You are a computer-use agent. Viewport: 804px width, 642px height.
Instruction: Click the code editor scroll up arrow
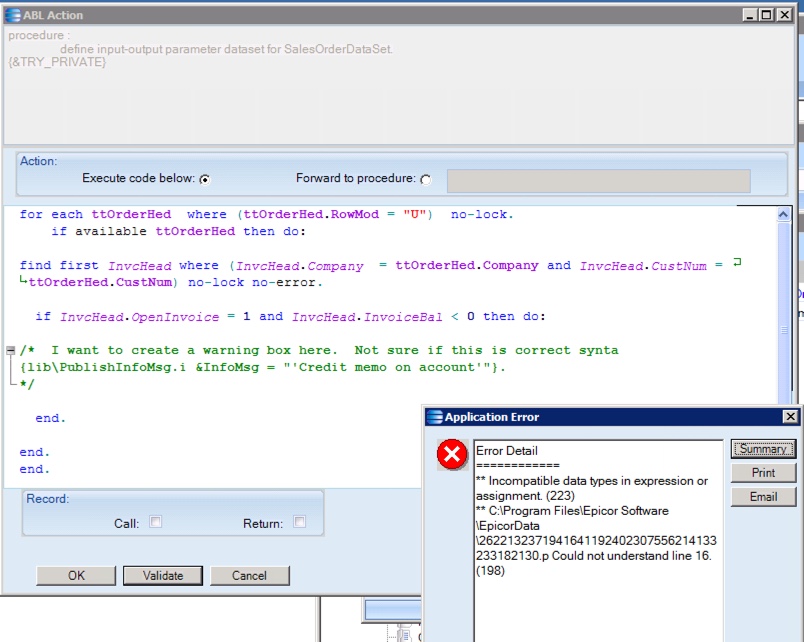point(783,214)
